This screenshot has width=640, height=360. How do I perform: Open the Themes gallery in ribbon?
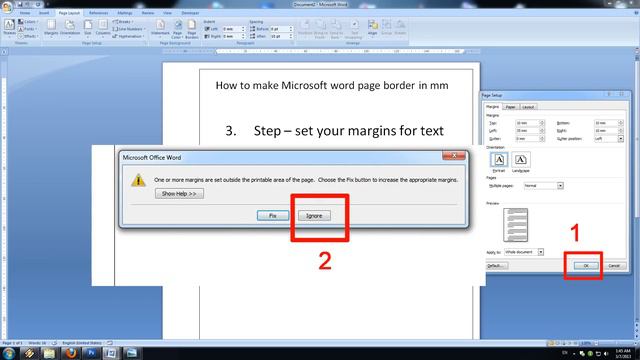(x=9, y=28)
